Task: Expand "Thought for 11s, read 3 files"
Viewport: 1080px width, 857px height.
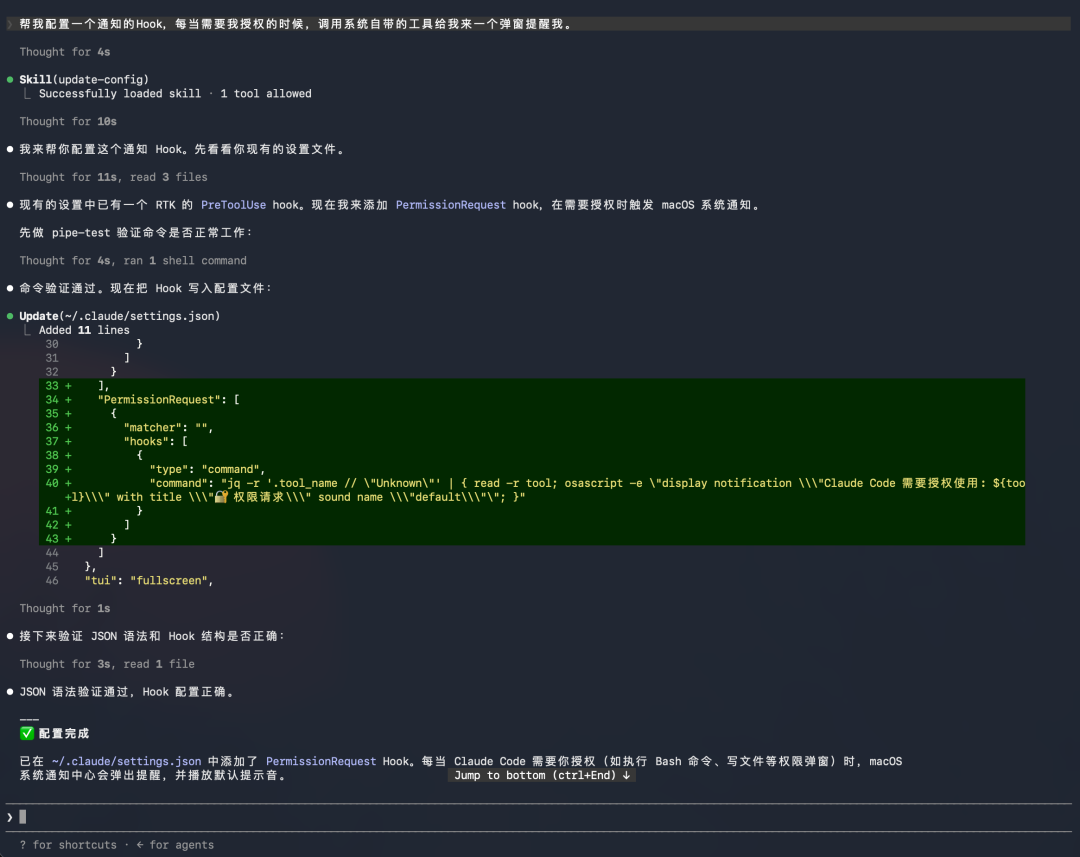Action: pos(114,177)
